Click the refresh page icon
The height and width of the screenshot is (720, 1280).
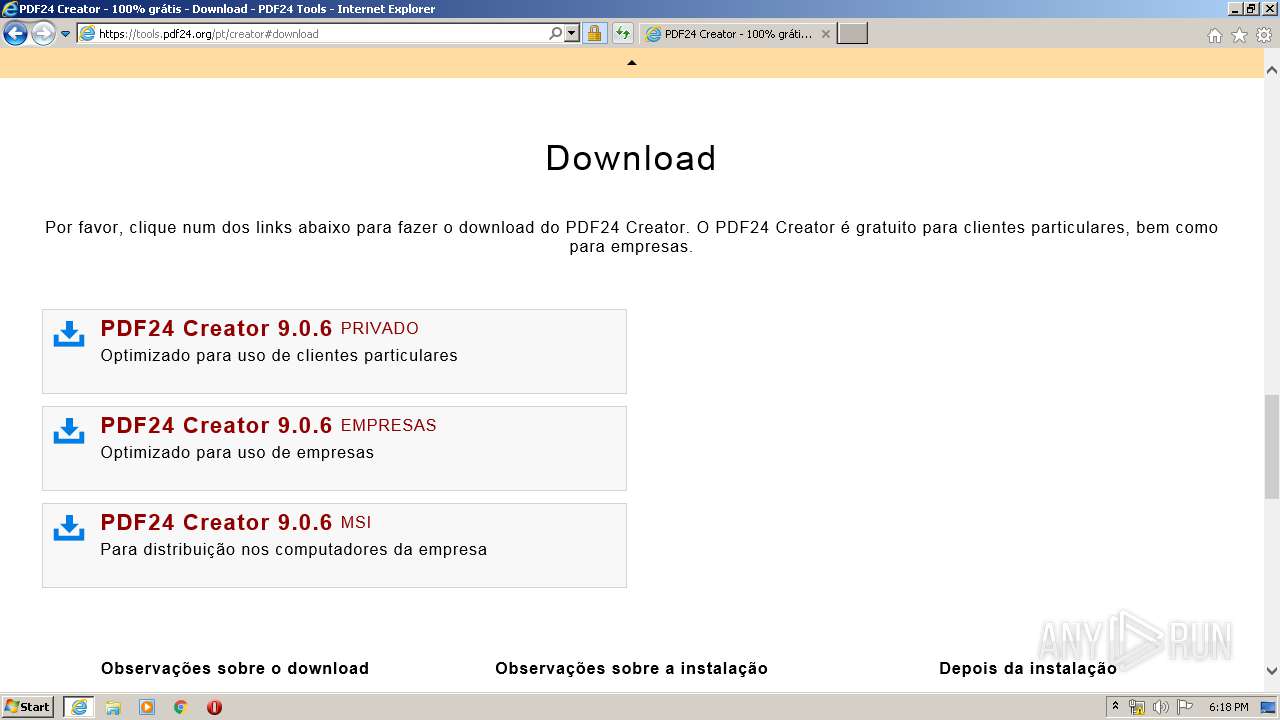point(623,34)
